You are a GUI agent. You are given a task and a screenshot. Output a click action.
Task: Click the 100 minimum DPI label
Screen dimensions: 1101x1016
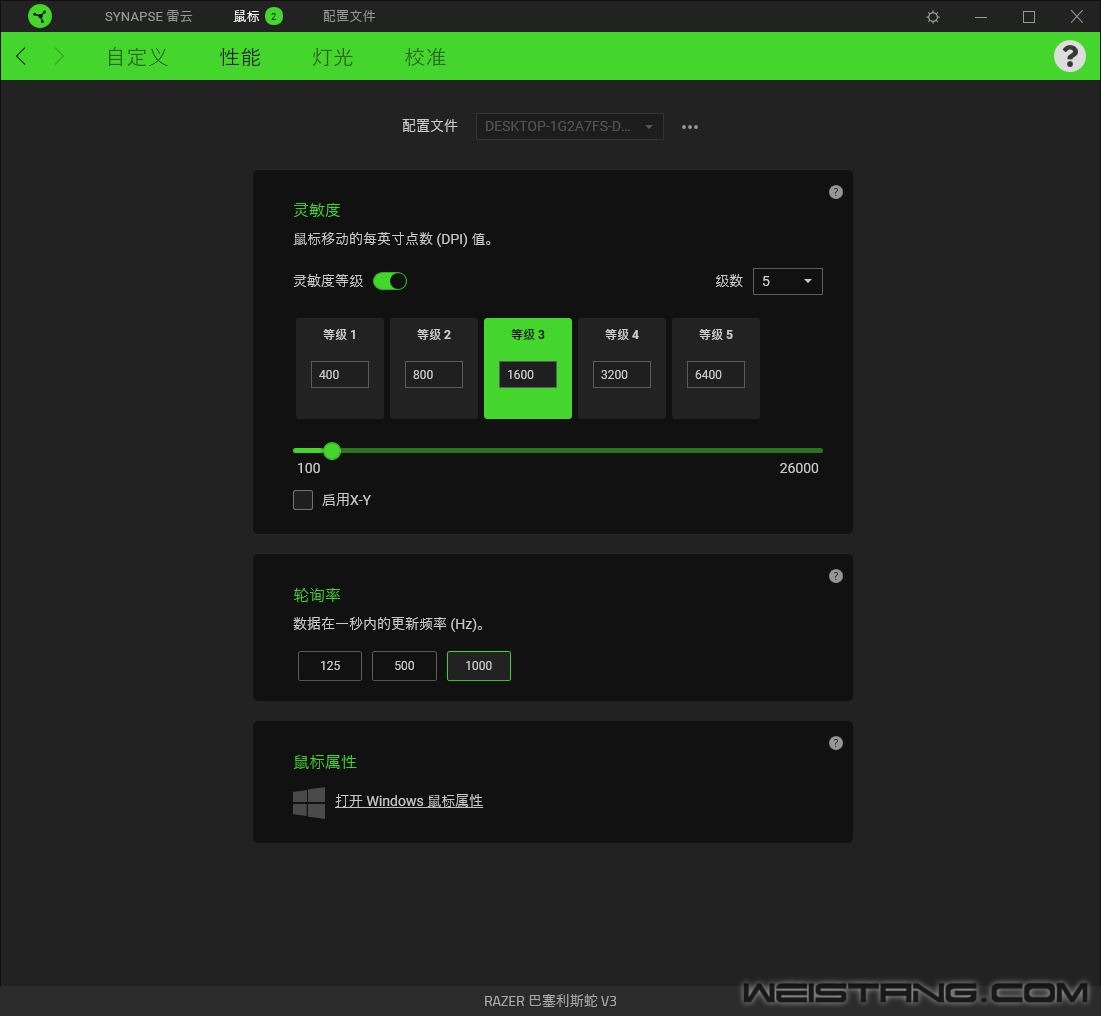point(309,468)
